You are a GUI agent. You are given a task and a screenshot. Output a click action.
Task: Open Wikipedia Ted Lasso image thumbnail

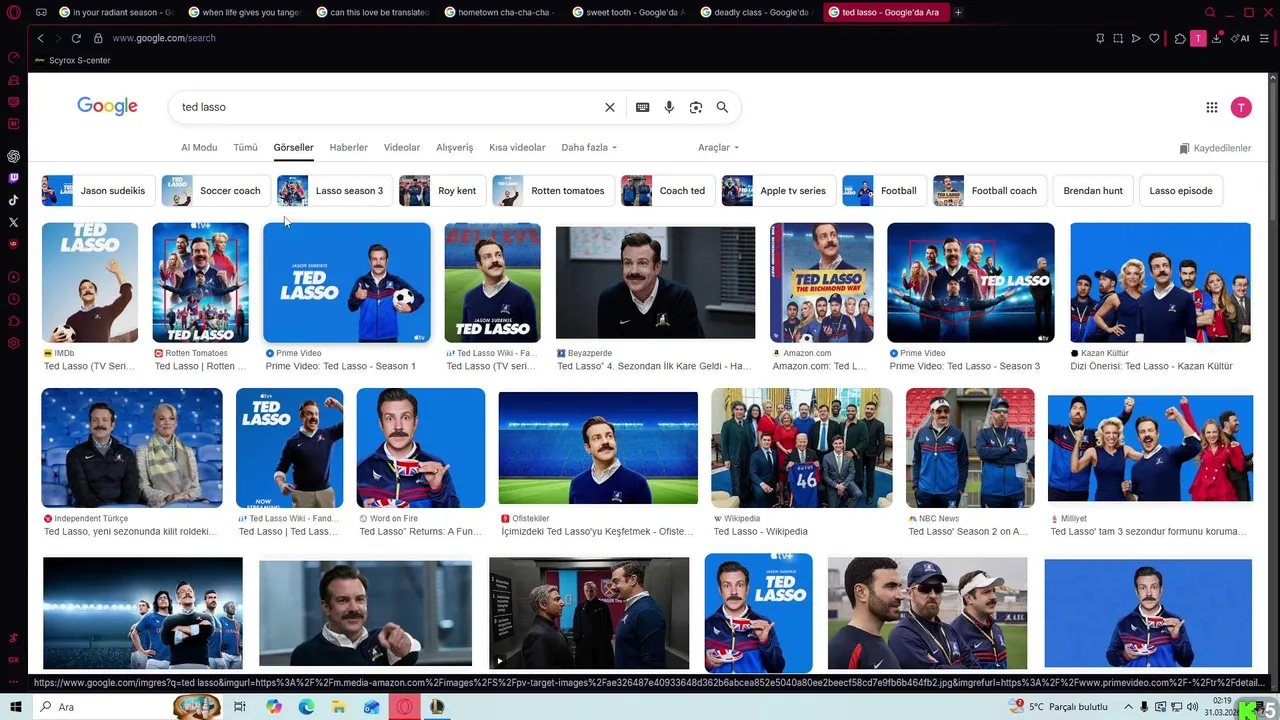click(802, 448)
